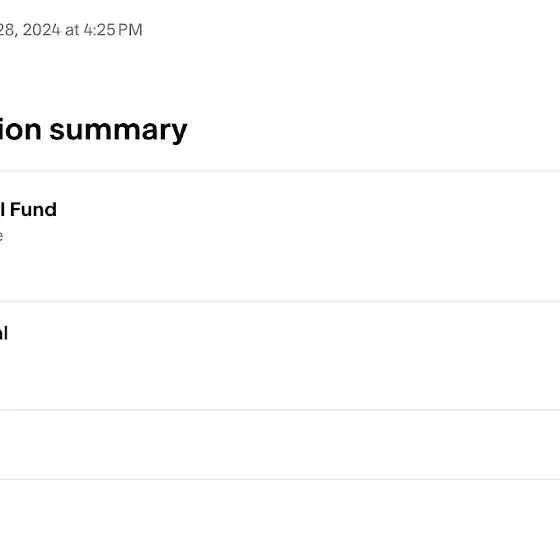
Task: Click the "ion" fragment of the heading
Action: (20, 130)
